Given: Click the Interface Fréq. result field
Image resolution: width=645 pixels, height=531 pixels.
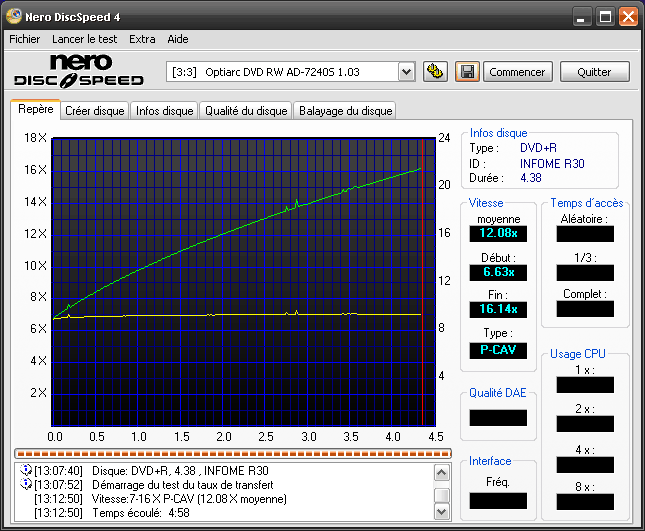Looking at the screenshot, I should (x=498, y=501).
